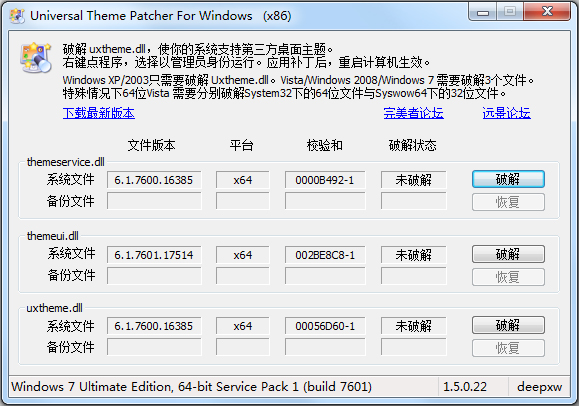Close the Universal Theme Patcher window
The image size is (579, 406).
point(547,12)
